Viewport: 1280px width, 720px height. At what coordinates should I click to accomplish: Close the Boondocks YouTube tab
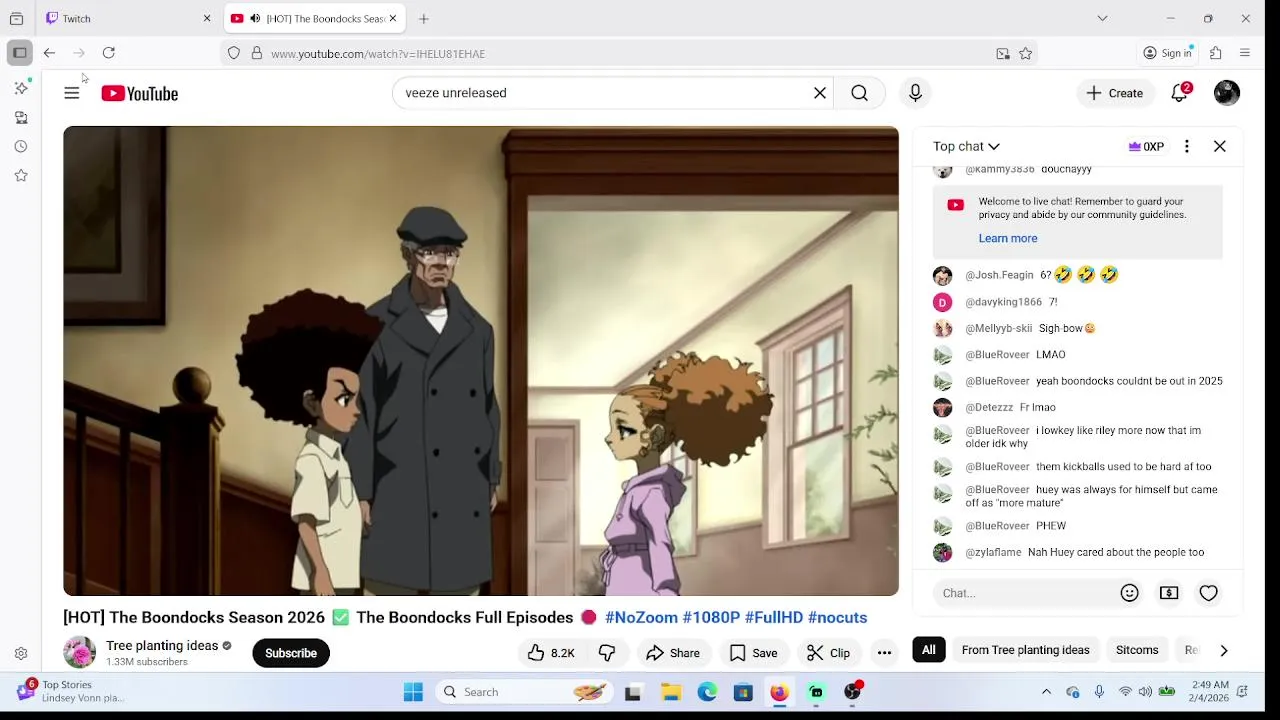point(392,18)
